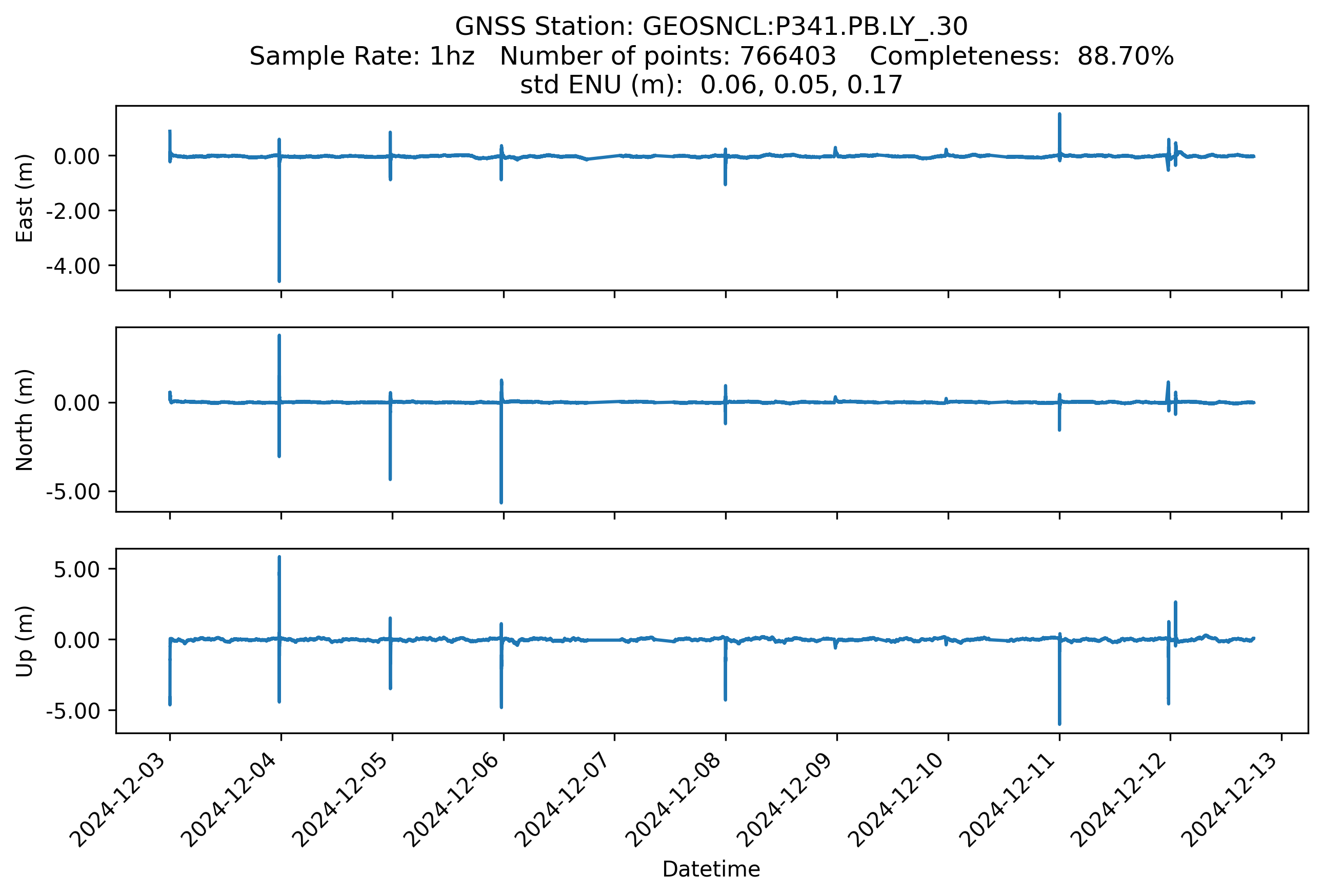1323x896 pixels.
Task: Click the Up (m) axis label
Action: (x=25, y=641)
